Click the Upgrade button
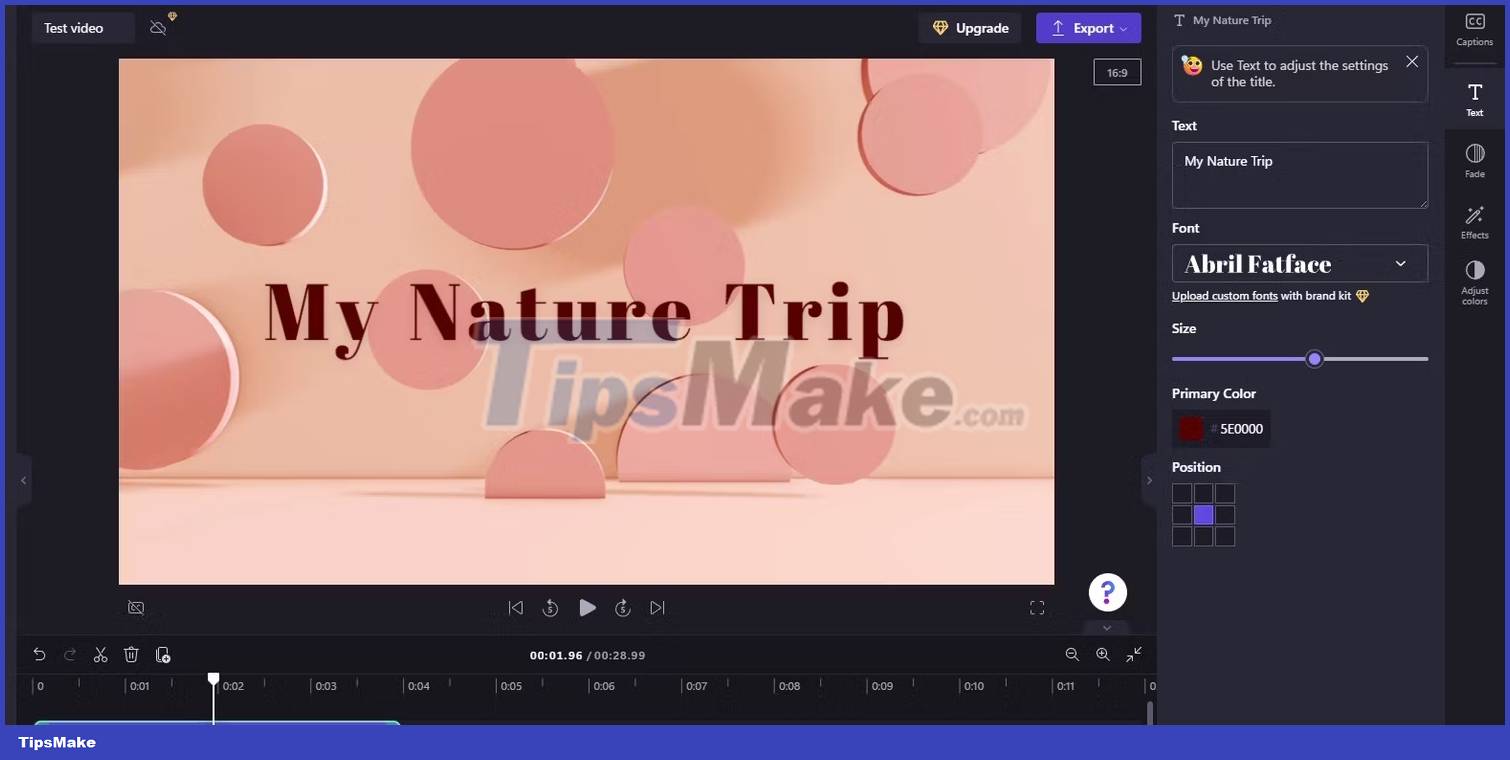This screenshot has height=760, width=1510. tap(969, 28)
